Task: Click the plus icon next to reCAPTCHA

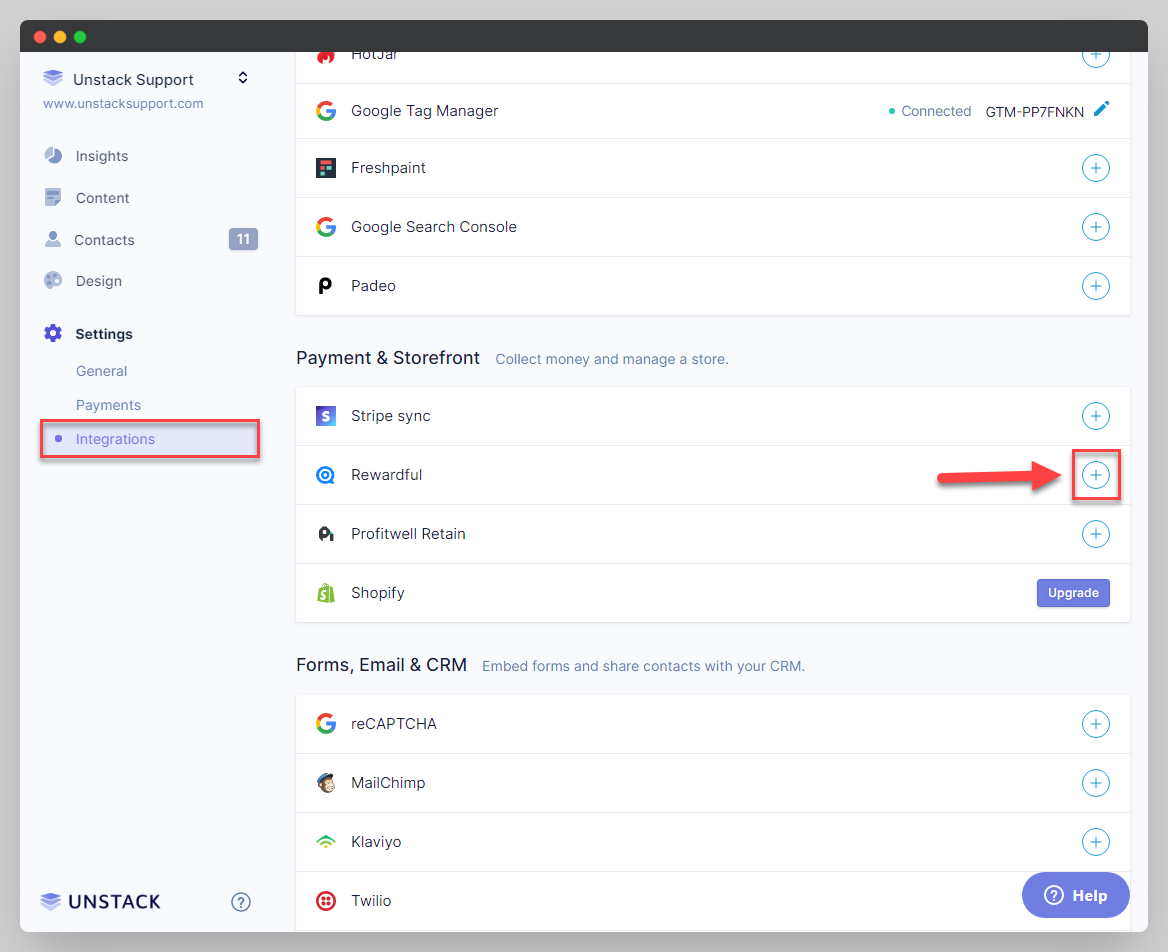Action: 1095,724
